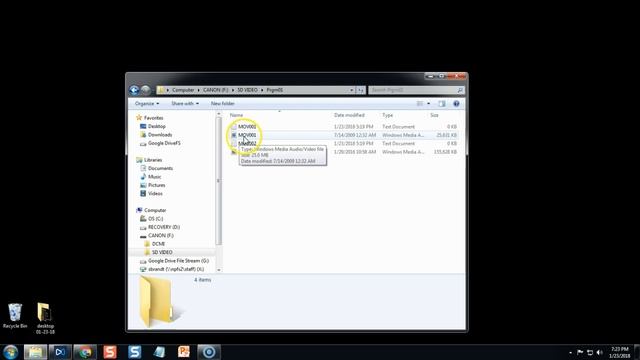Click the taskbar clock and date
Image resolution: width=640 pixels, height=360 pixels.
(620, 352)
